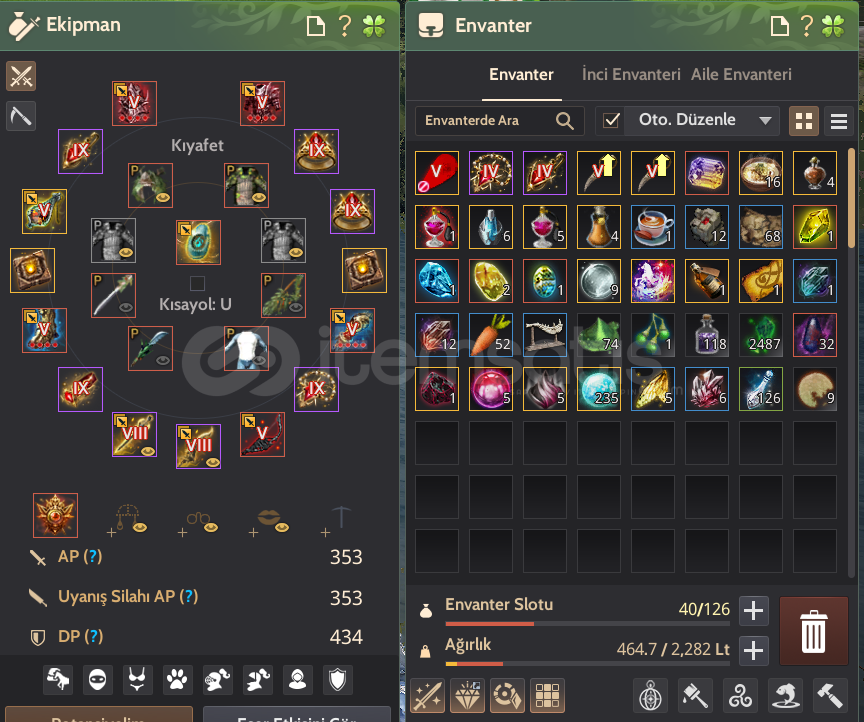Toggle the Oto. Düzenle checkbox
This screenshot has height=722, width=864.
(611, 120)
